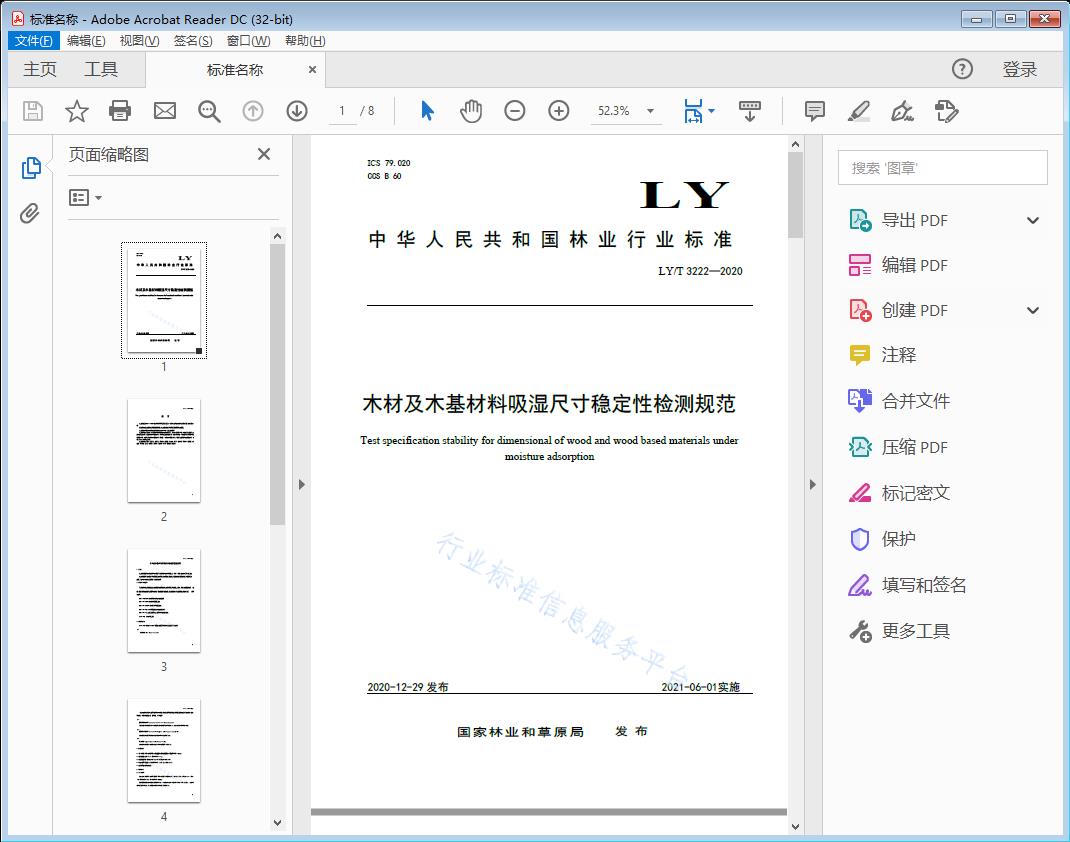Click the email share icon

click(164, 111)
